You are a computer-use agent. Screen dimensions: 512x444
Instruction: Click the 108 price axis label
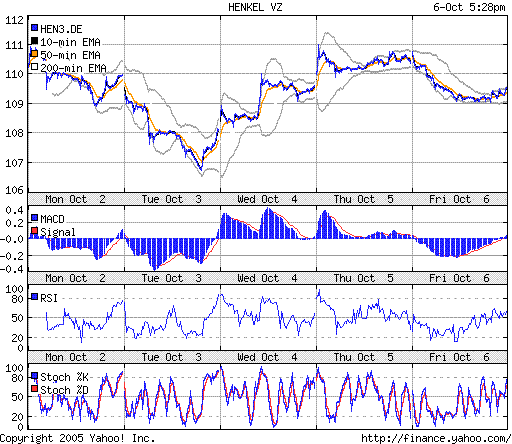[14, 133]
